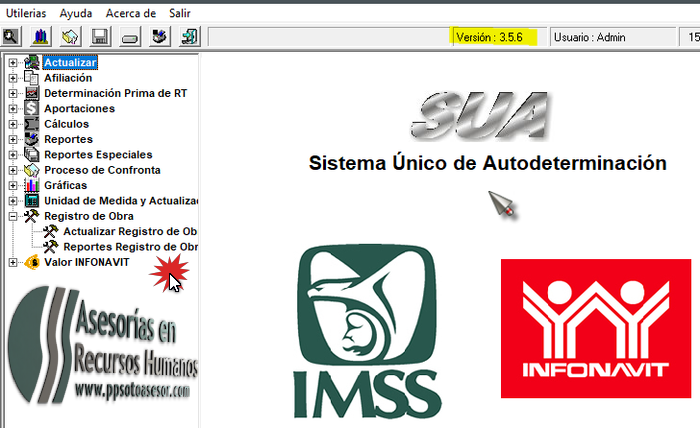The width and height of the screenshot is (700, 428).
Task: Select Determinación Prima de RT label
Action: point(116,93)
